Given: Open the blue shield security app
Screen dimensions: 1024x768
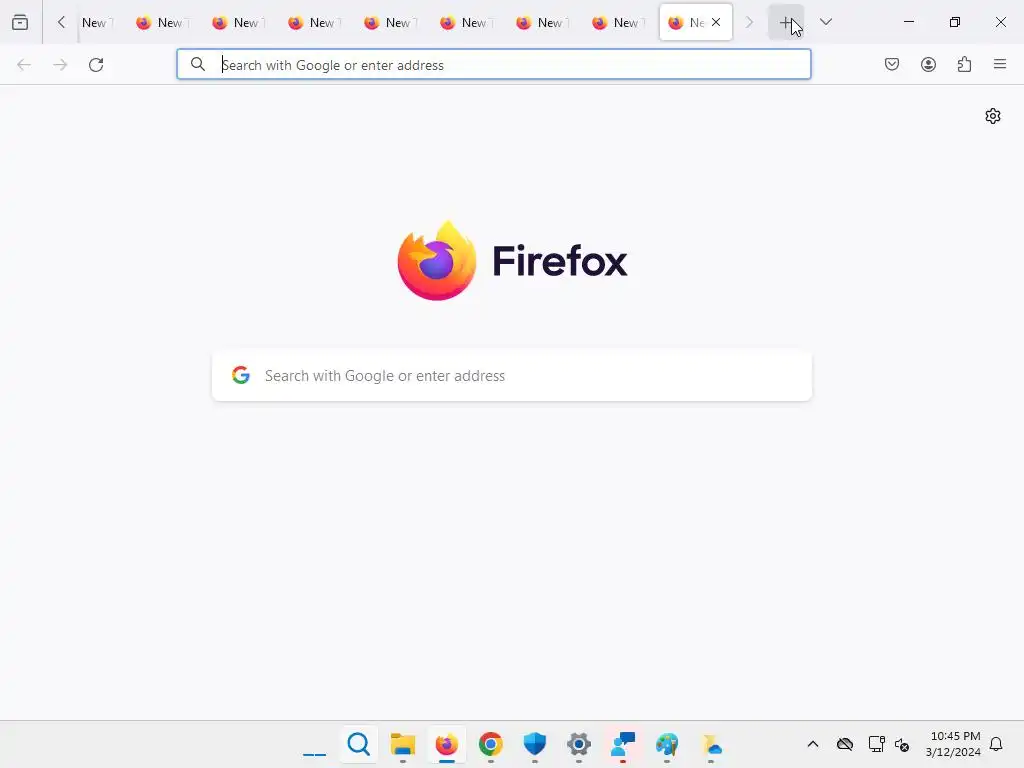Looking at the screenshot, I should click(534, 744).
